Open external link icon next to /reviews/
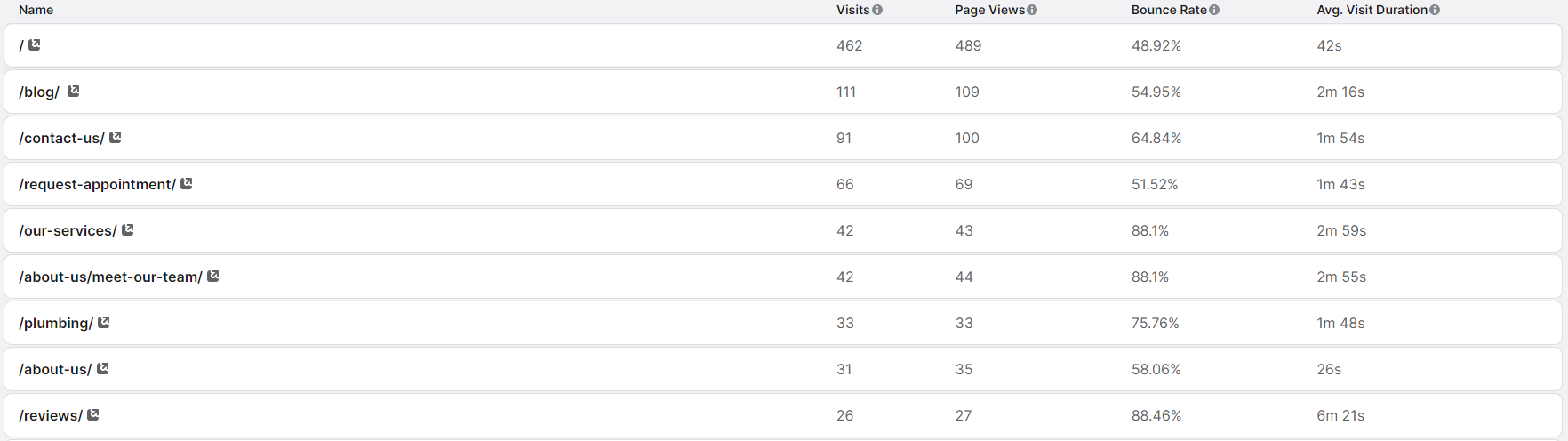 coord(93,414)
